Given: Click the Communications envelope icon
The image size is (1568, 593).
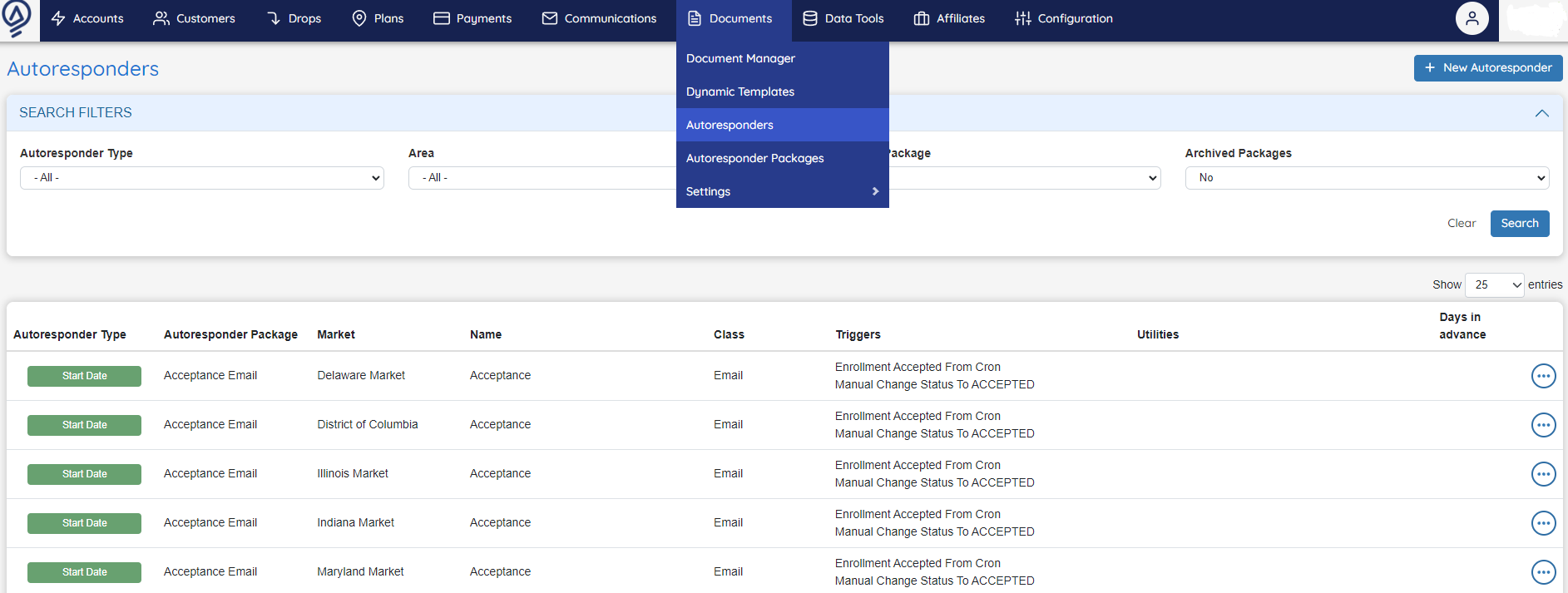Looking at the screenshot, I should (550, 18).
